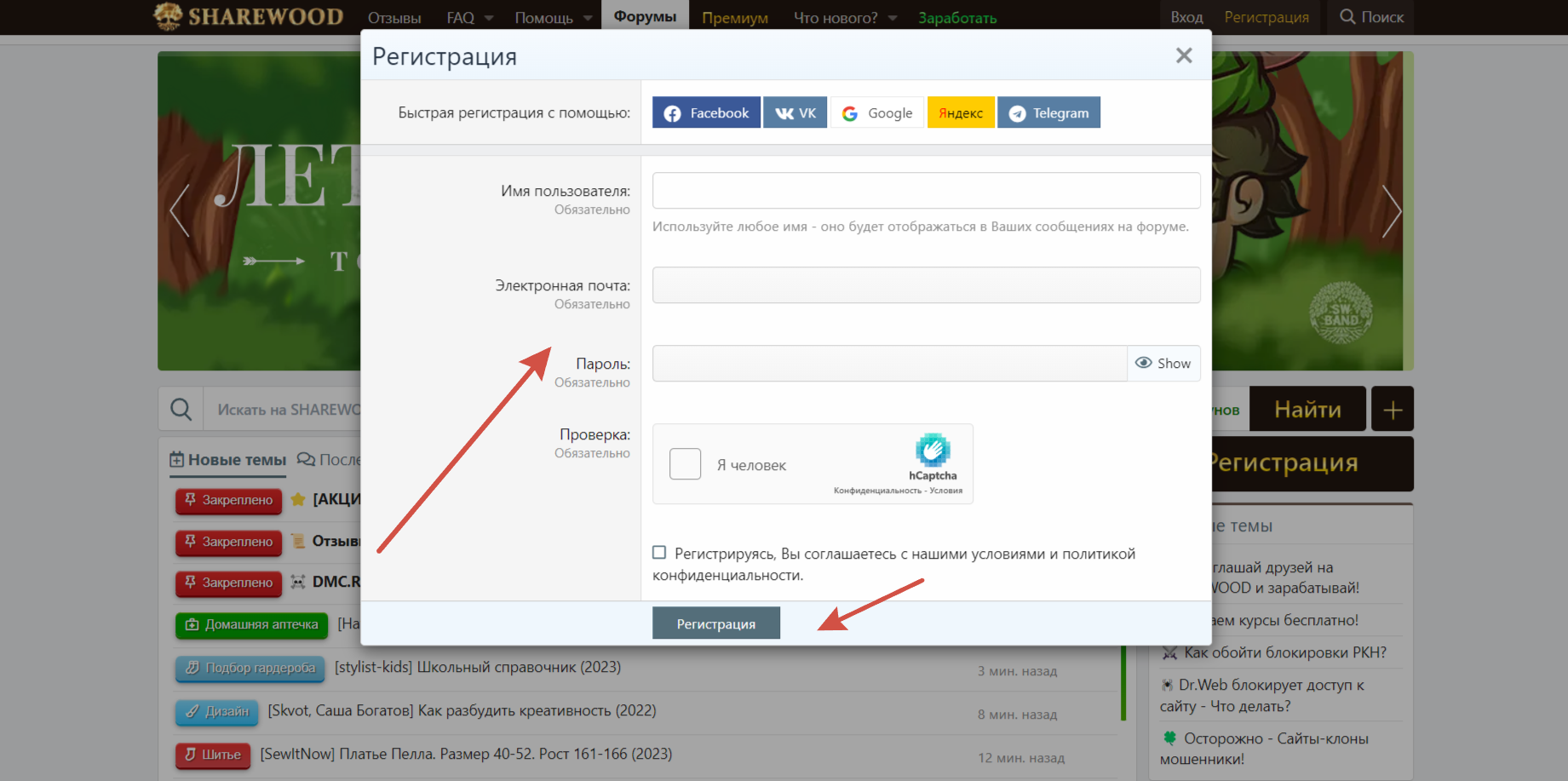Image resolution: width=1568 pixels, height=781 pixels.
Task: Focus the Имя пользователя input field
Action: pyautogui.click(x=926, y=191)
